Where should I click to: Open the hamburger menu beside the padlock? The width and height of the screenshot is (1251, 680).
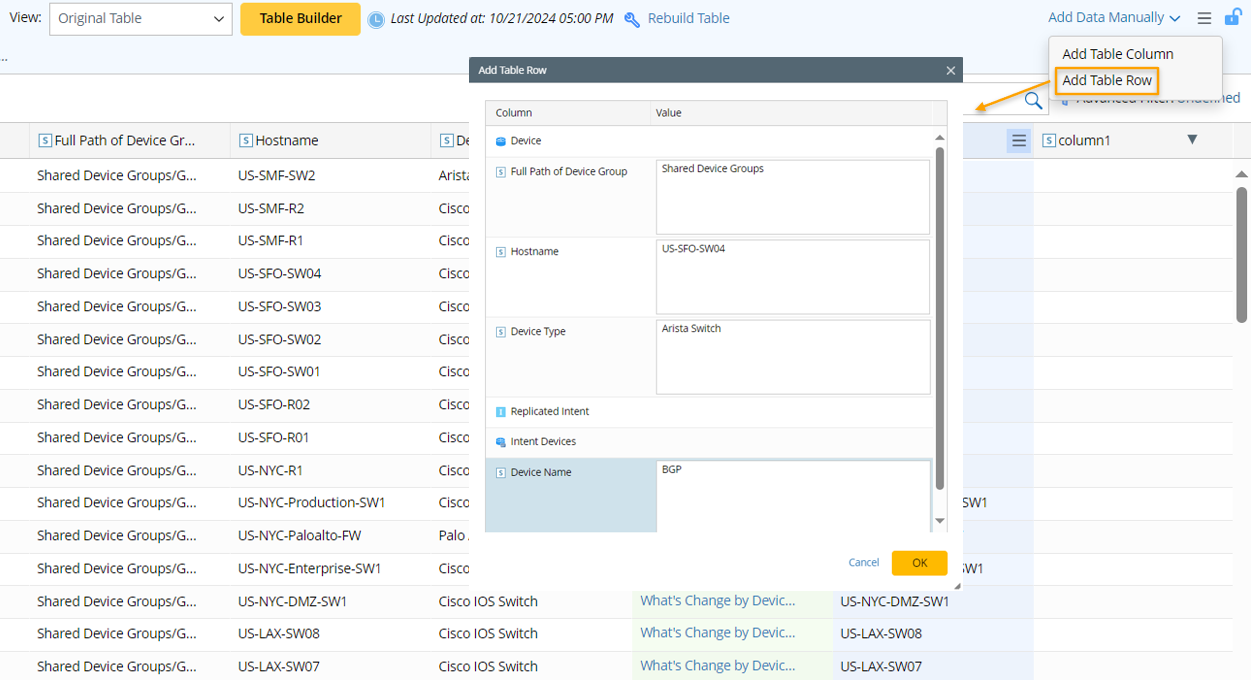point(1204,18)
